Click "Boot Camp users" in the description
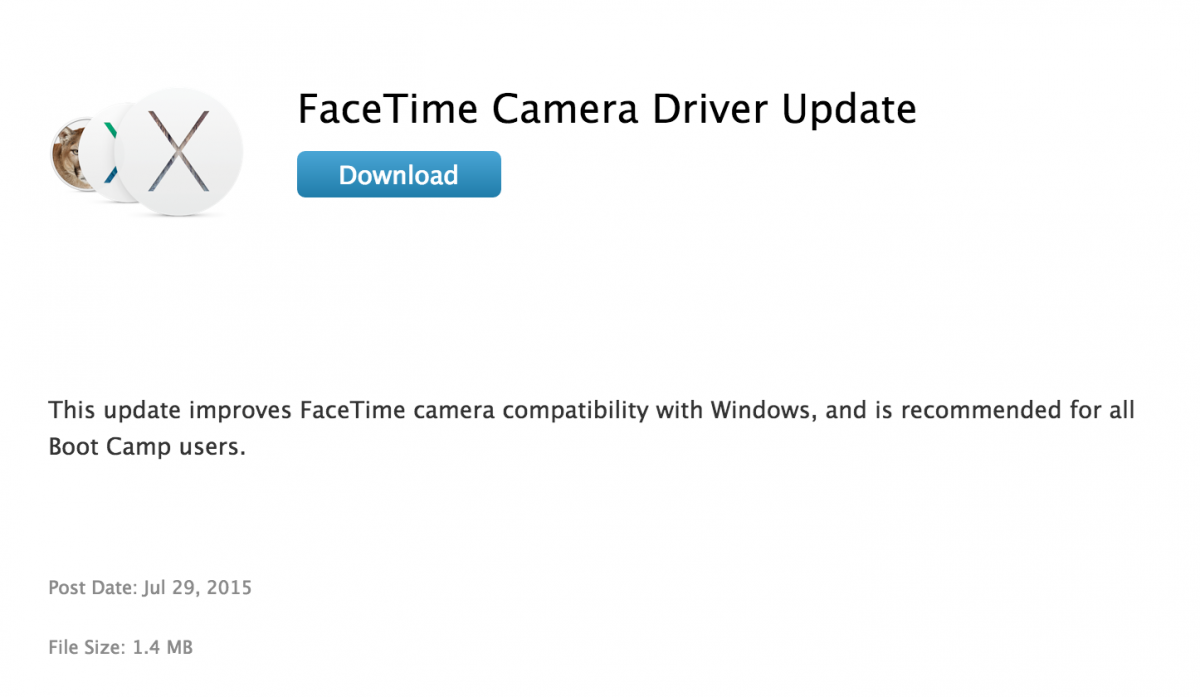1200x697 pixels. click(146, 448)
